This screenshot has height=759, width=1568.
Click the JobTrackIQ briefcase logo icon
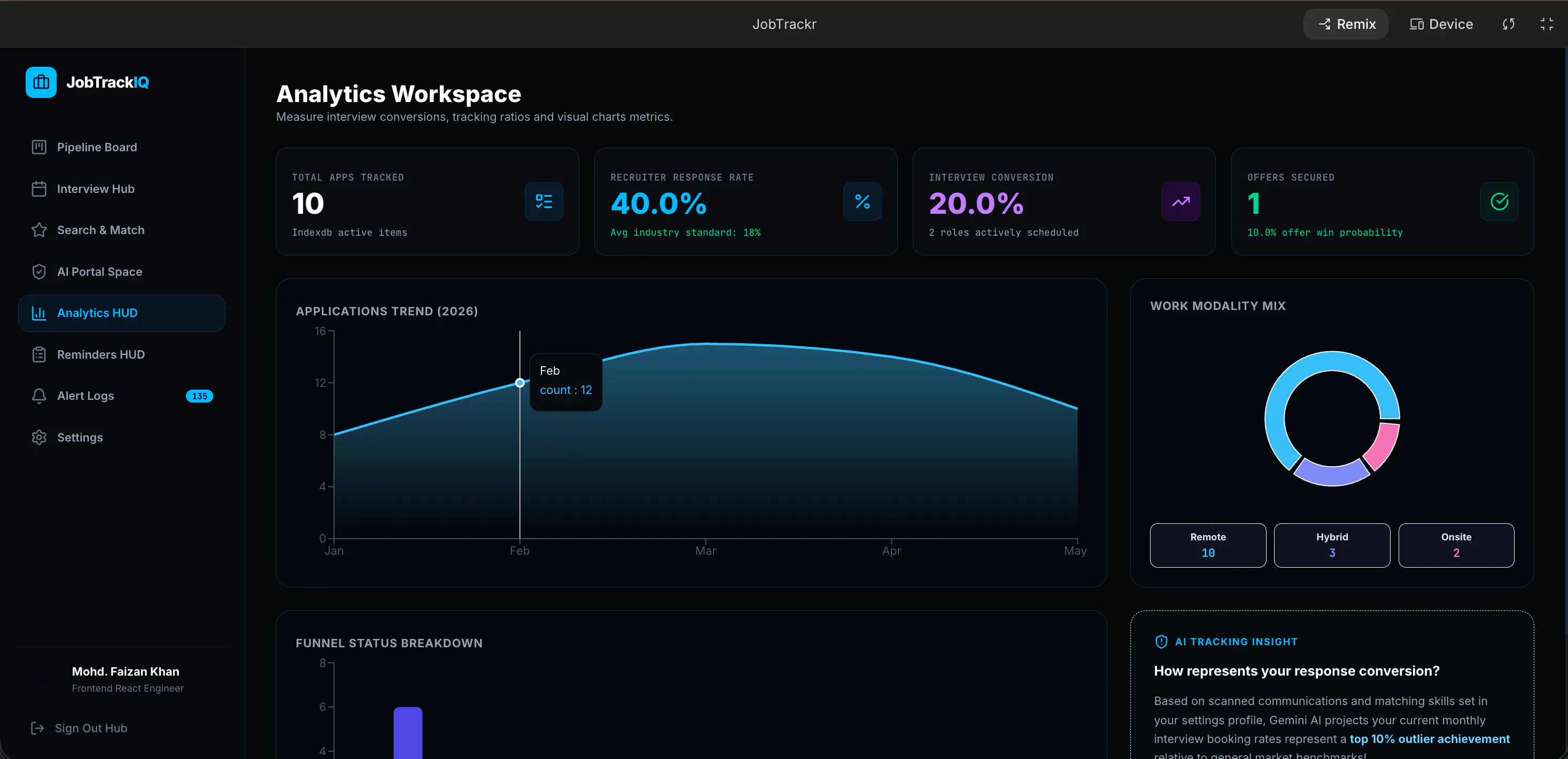click(41, 82)
